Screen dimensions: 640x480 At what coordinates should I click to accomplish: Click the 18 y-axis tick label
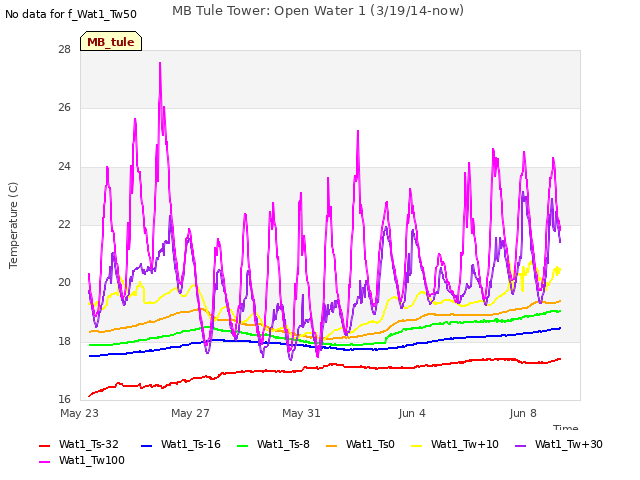point(64,341)
